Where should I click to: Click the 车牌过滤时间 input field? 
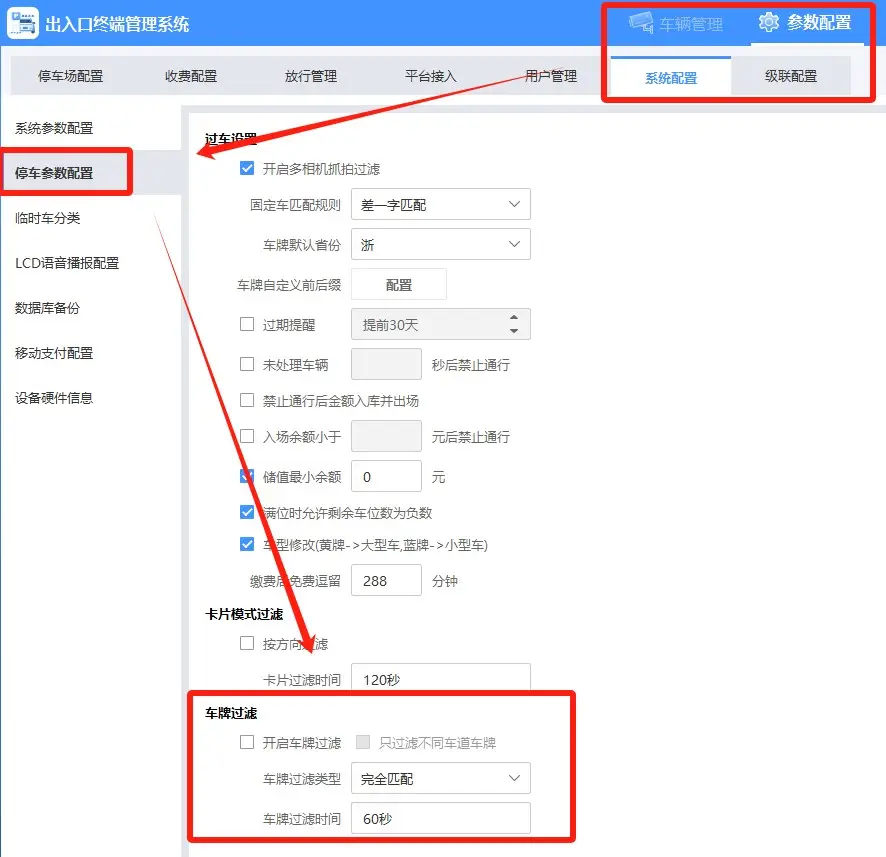(440, 818)
